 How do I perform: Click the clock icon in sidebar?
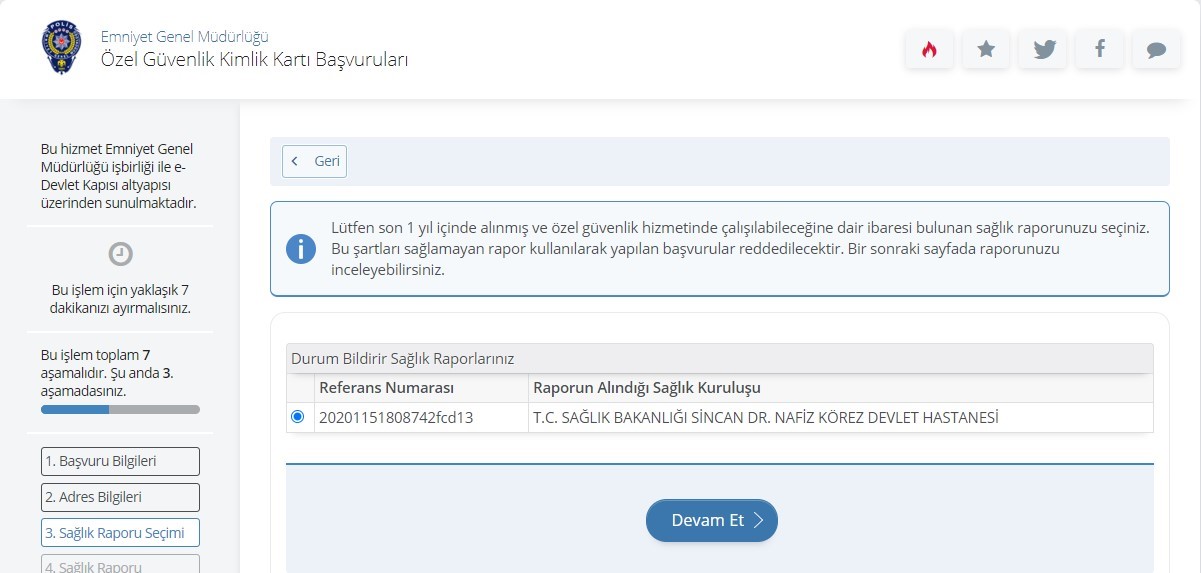120,254
